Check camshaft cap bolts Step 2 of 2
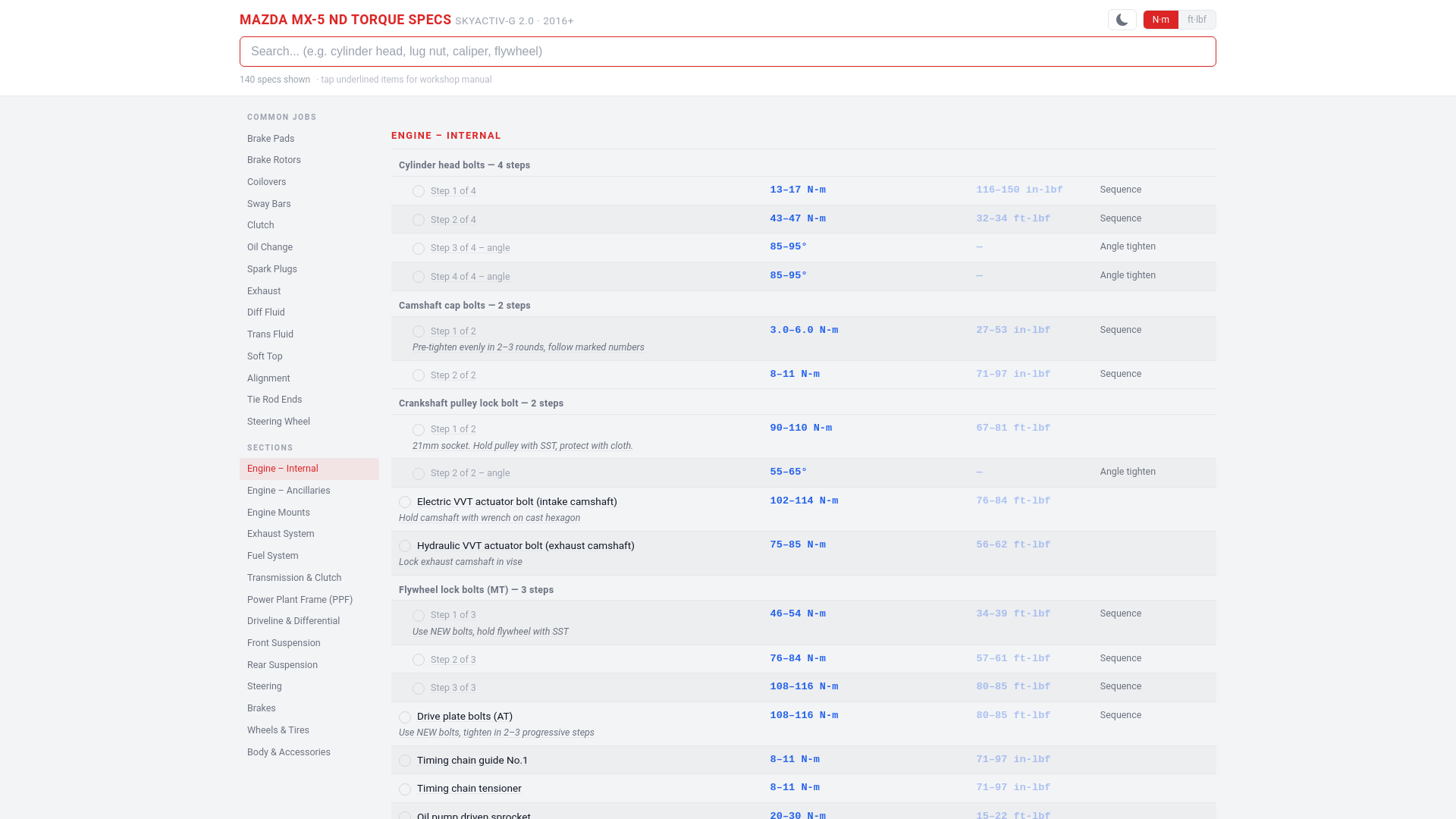The width and height of the screenshot is (1456, 819). [x=419, y=375]
